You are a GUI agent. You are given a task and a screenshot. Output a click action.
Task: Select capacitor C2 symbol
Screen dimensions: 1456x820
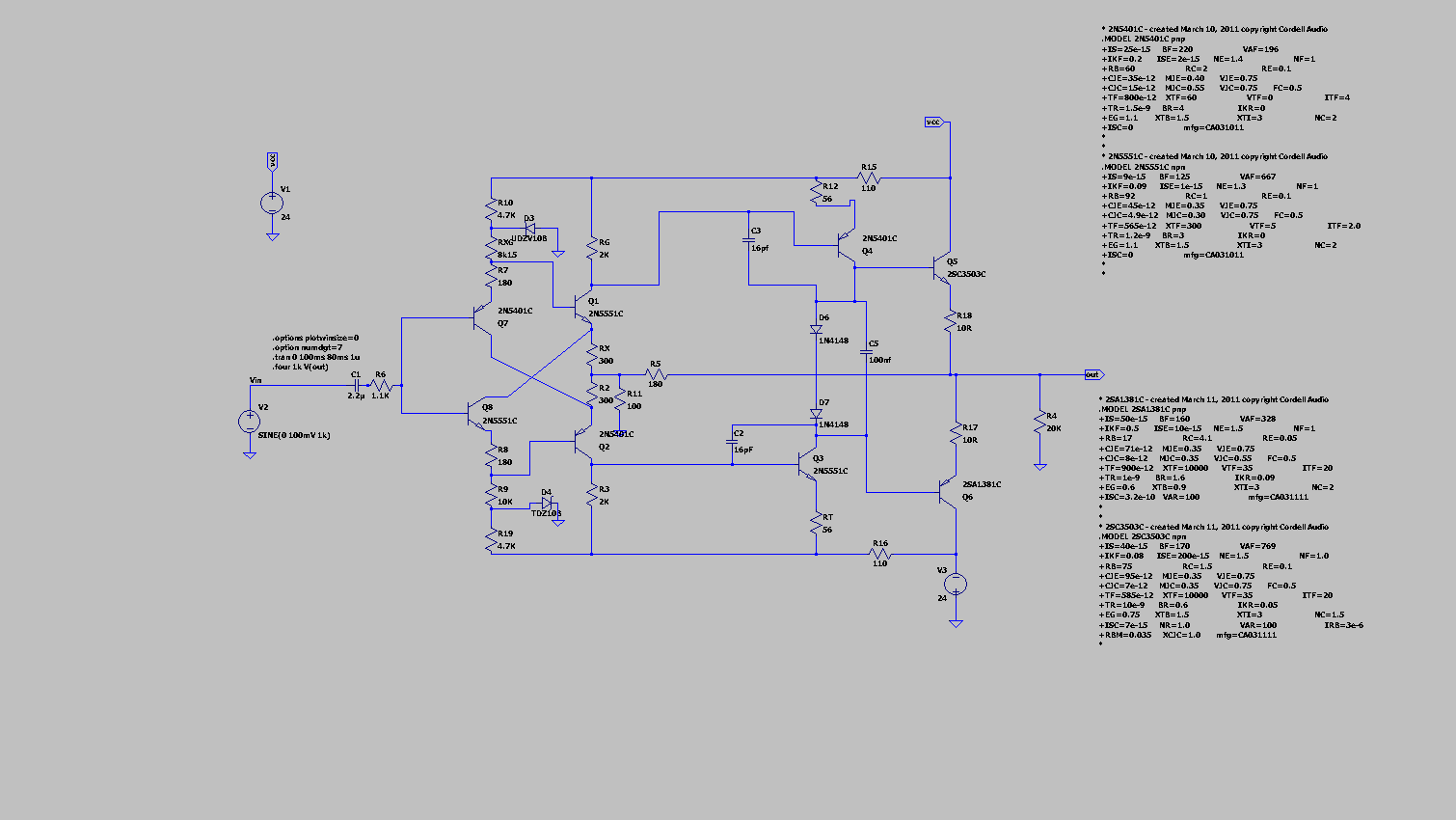click(x=732, y=441)
